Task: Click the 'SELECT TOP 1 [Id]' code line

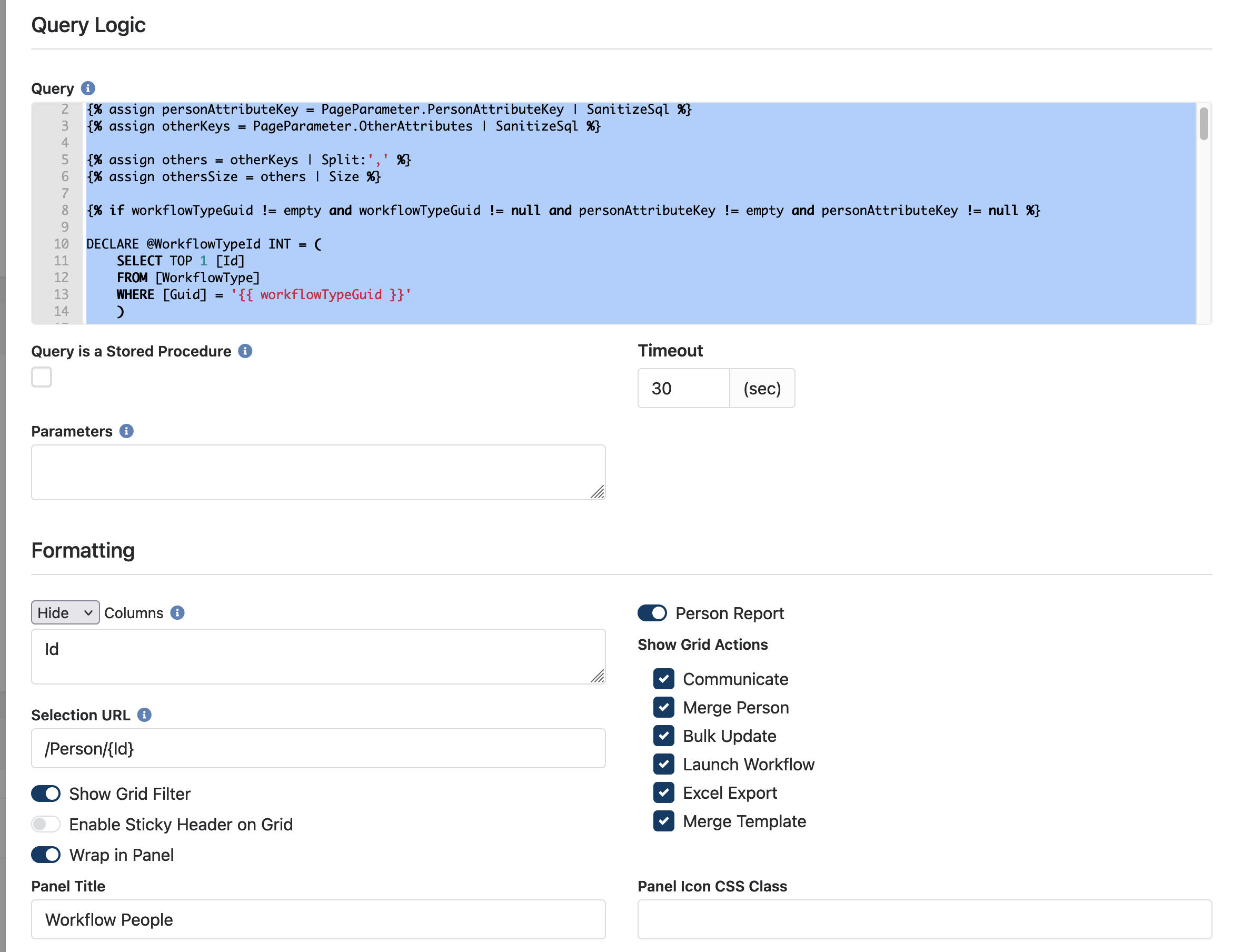Action: 181,261
